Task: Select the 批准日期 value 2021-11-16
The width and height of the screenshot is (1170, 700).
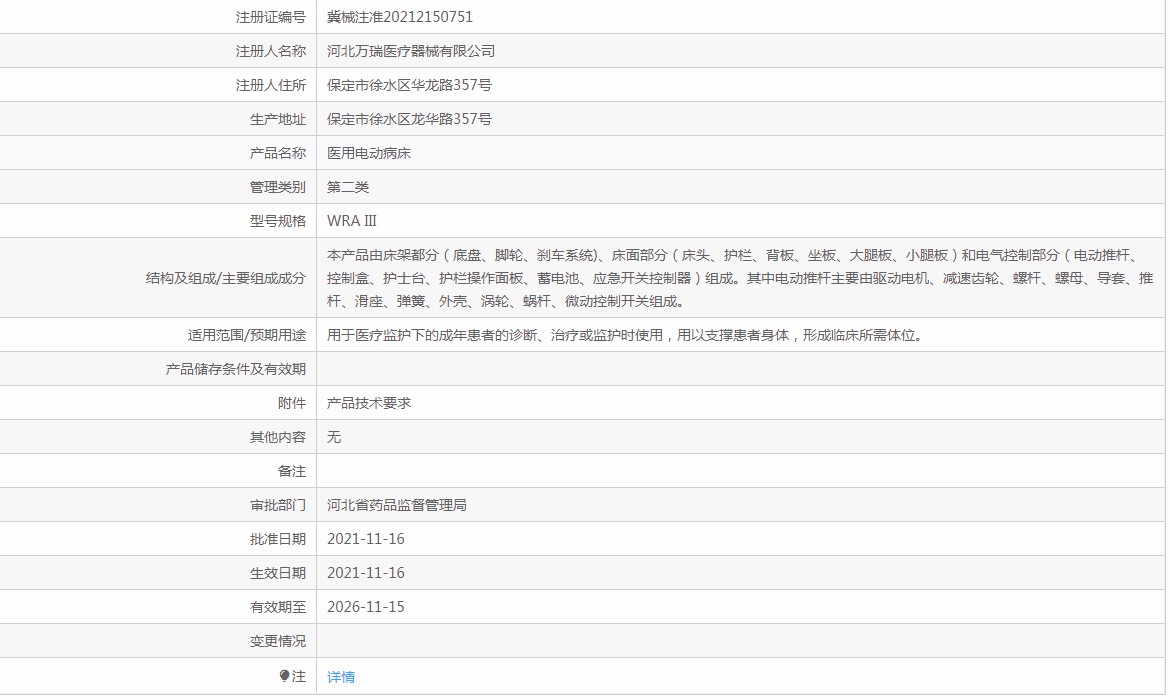Action: (x=366, y=540)
